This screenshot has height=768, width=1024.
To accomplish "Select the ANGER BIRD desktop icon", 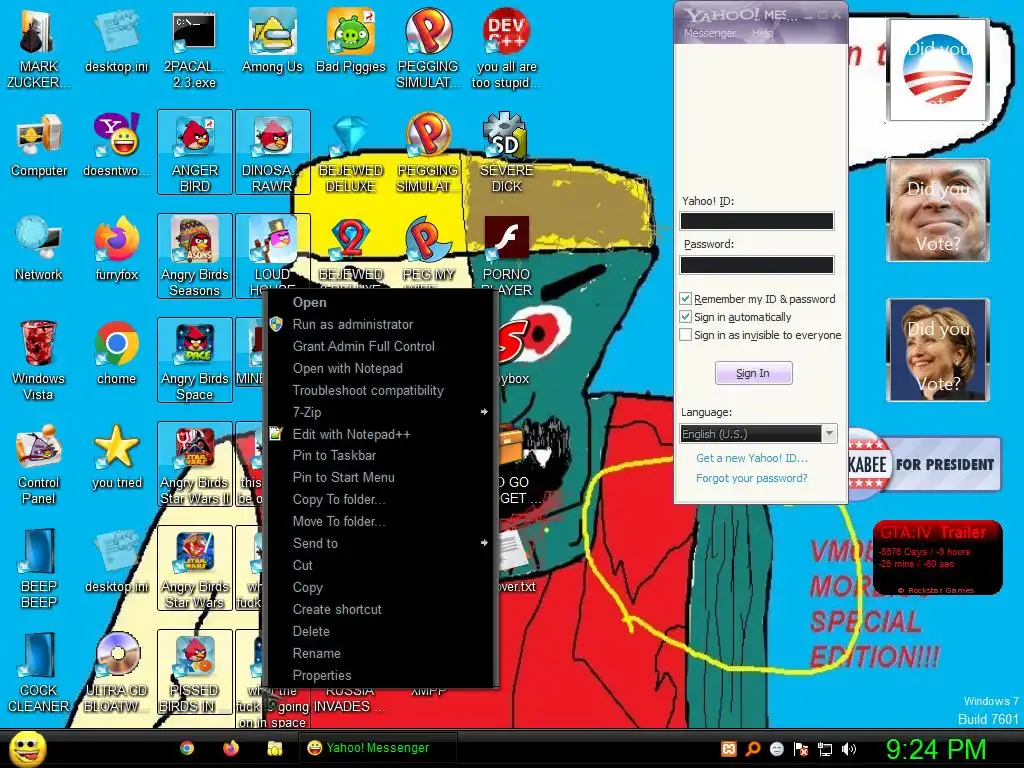I will pyautogui.click(x=195, y=152).
